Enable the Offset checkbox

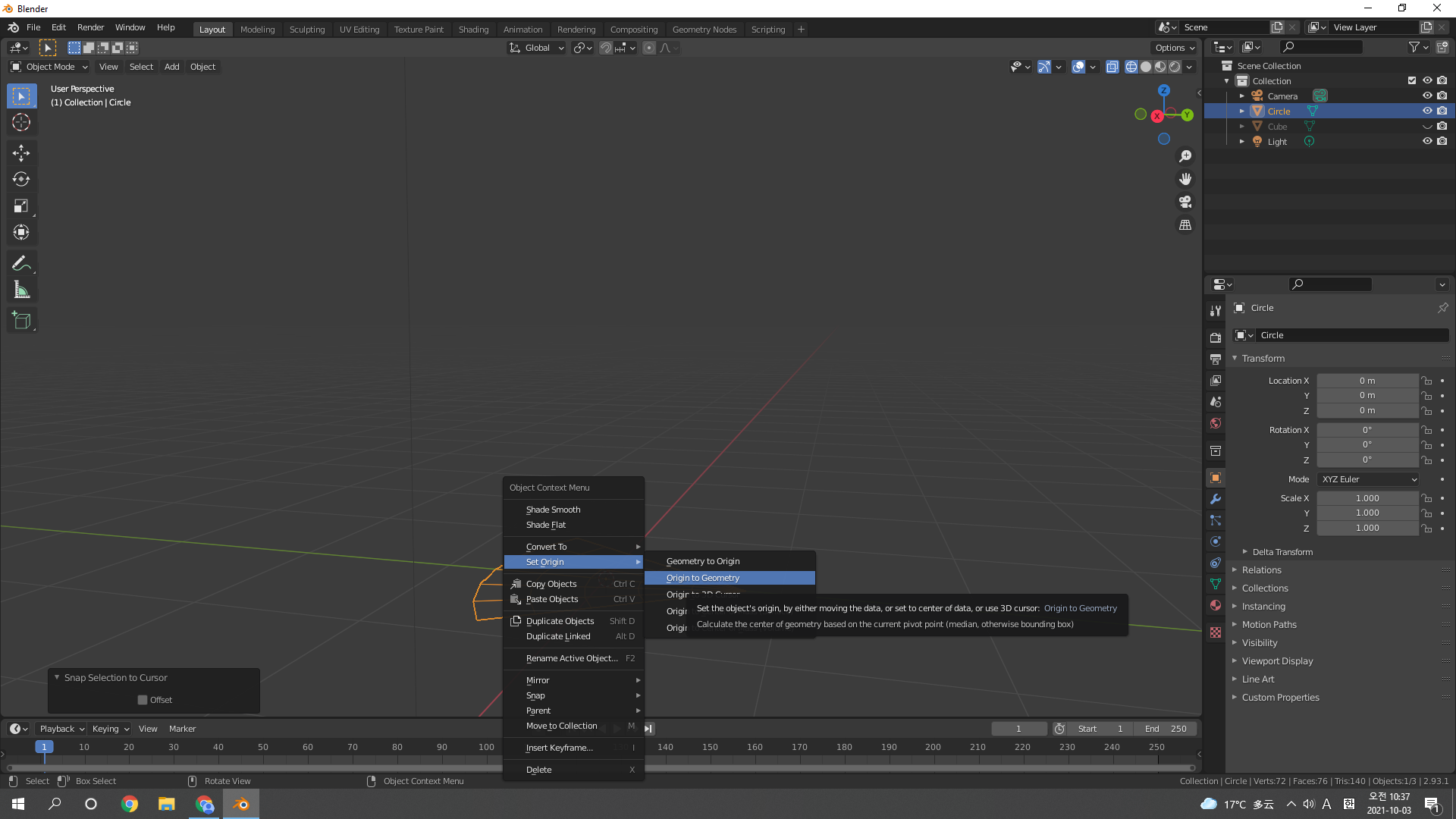click(143, 700)
